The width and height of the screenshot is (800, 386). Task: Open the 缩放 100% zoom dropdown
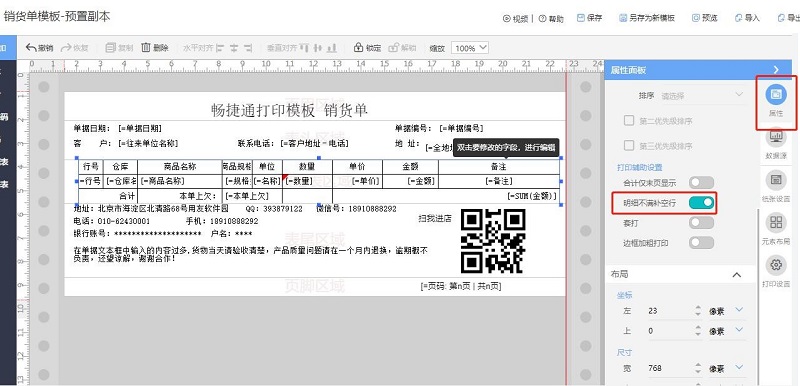(470, 48)
